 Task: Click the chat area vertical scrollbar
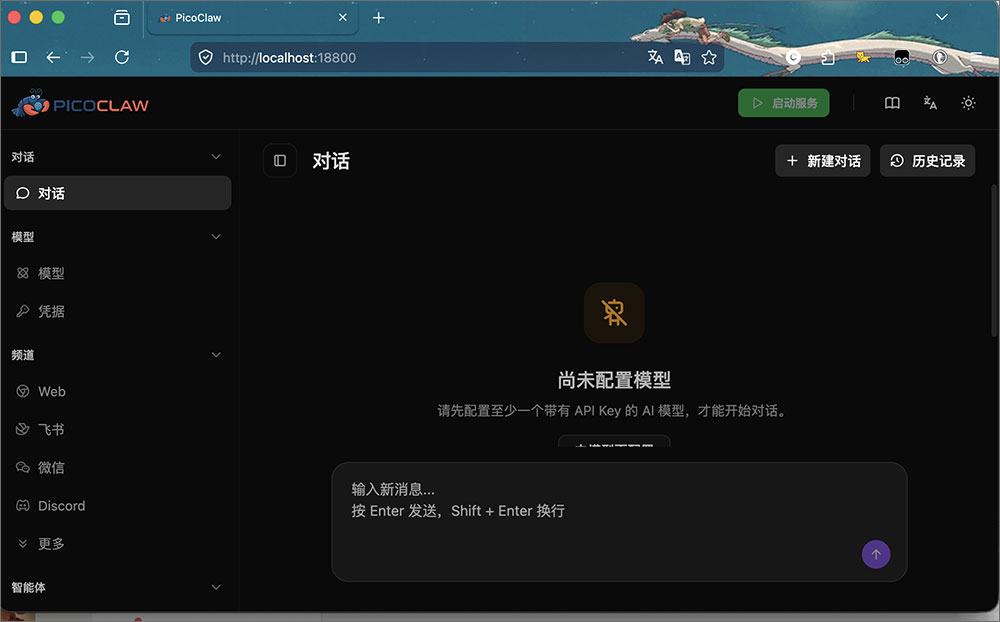pos(994,260)
